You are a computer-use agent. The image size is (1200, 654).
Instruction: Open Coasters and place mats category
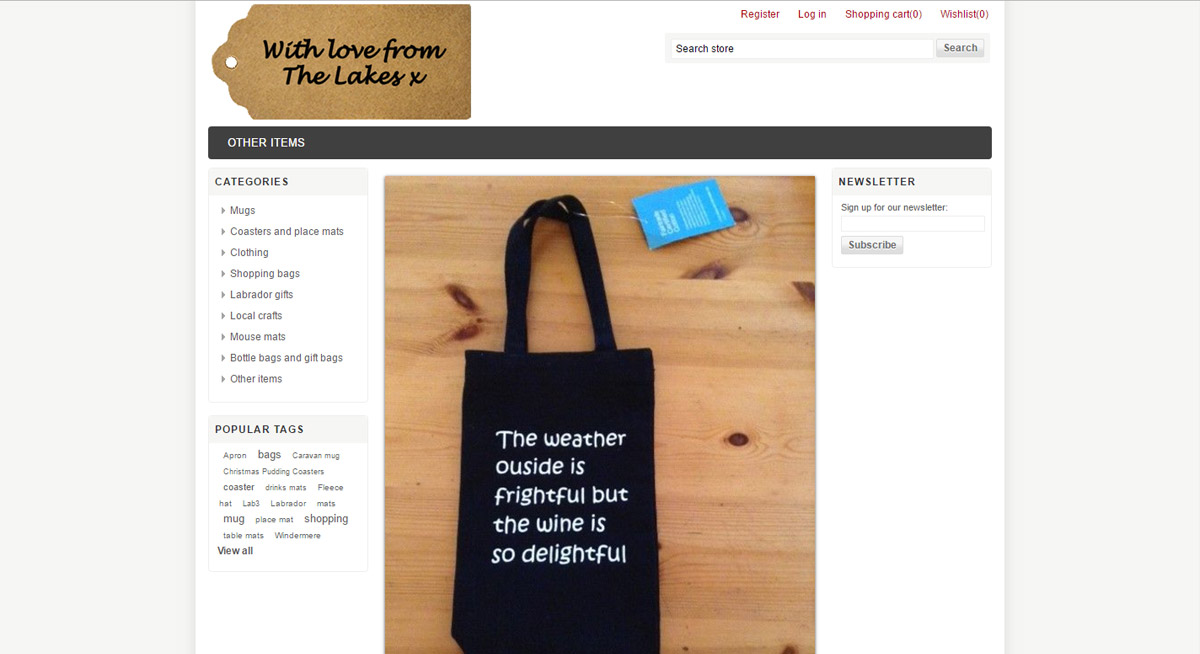click(286, 232)
